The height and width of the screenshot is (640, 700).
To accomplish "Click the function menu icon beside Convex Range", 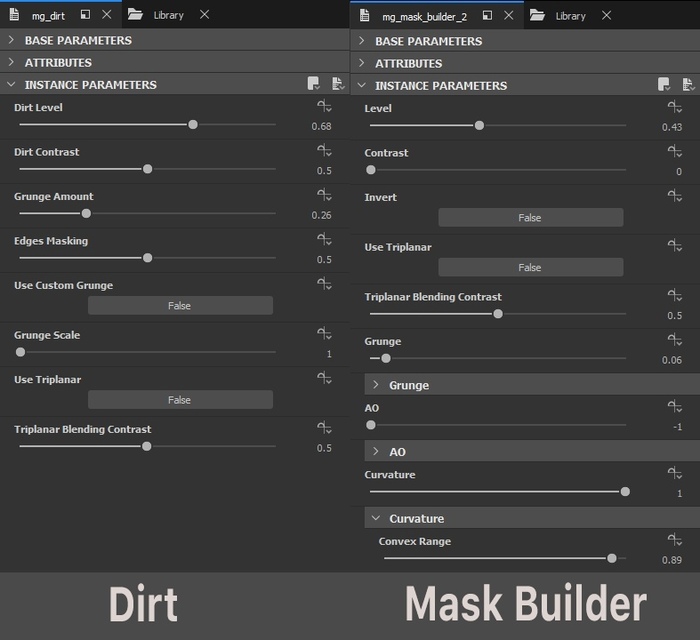I will pyautogui.click(x=674, y=541).
